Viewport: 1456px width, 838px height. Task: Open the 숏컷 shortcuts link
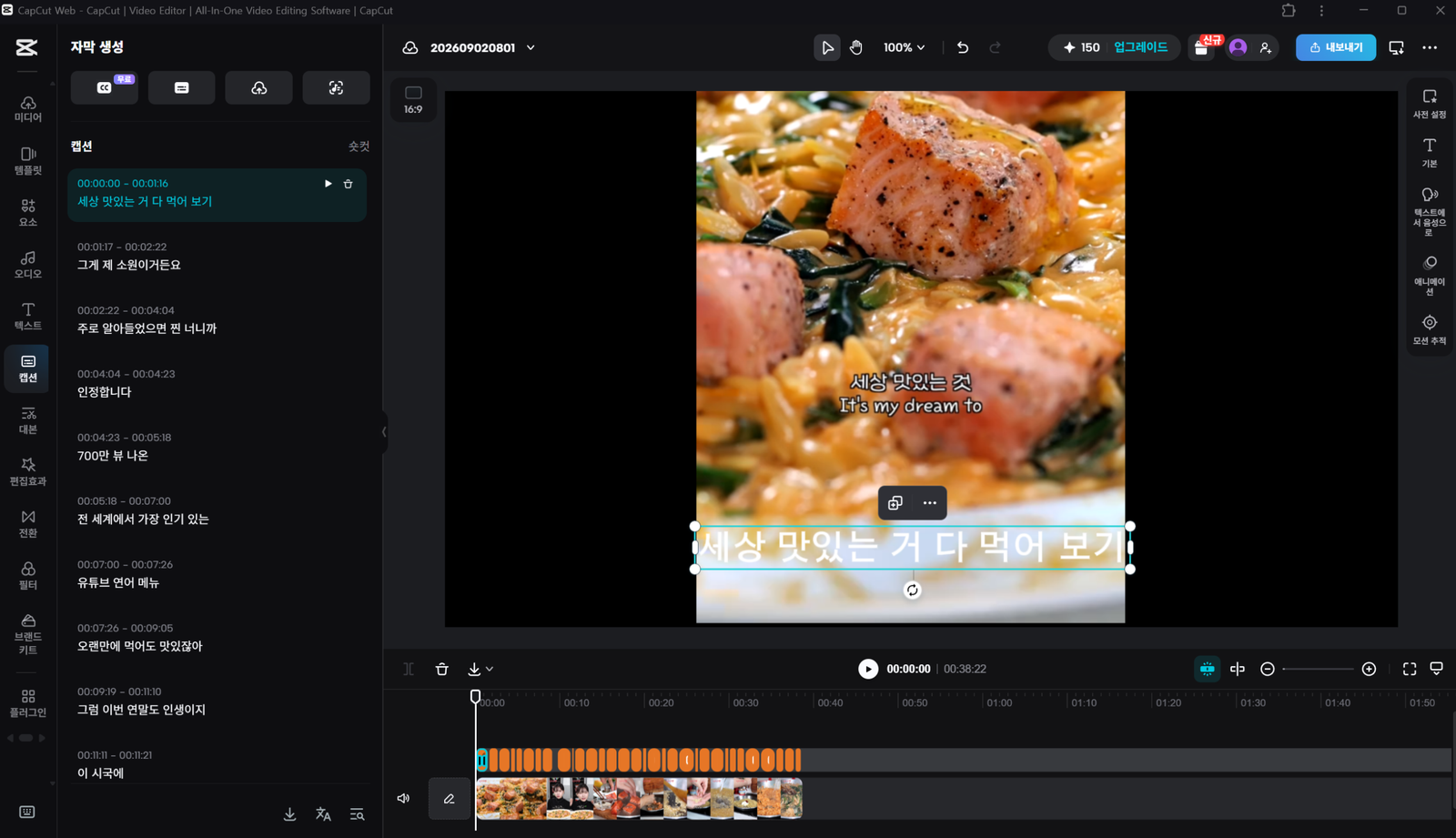point(359,146)
